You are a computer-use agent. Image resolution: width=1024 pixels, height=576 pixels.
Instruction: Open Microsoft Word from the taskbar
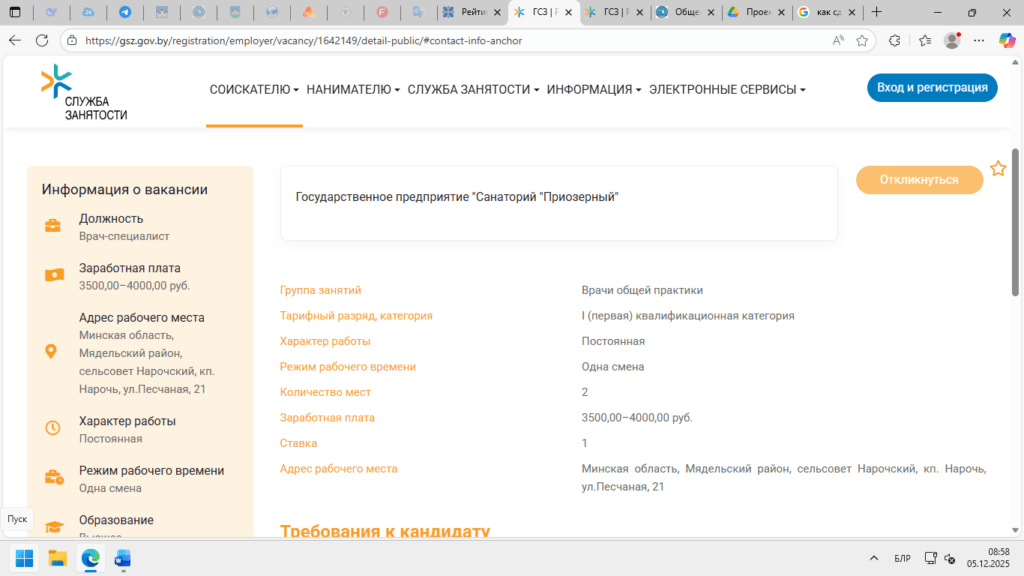123,558
